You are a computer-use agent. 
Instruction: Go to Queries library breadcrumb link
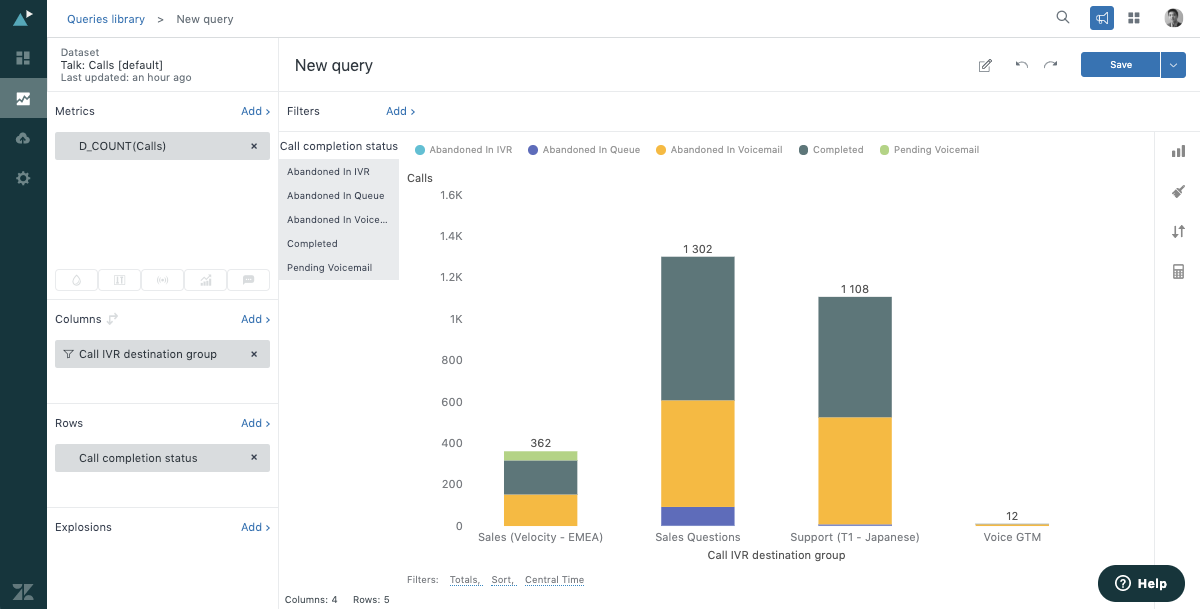pos(105,19)
